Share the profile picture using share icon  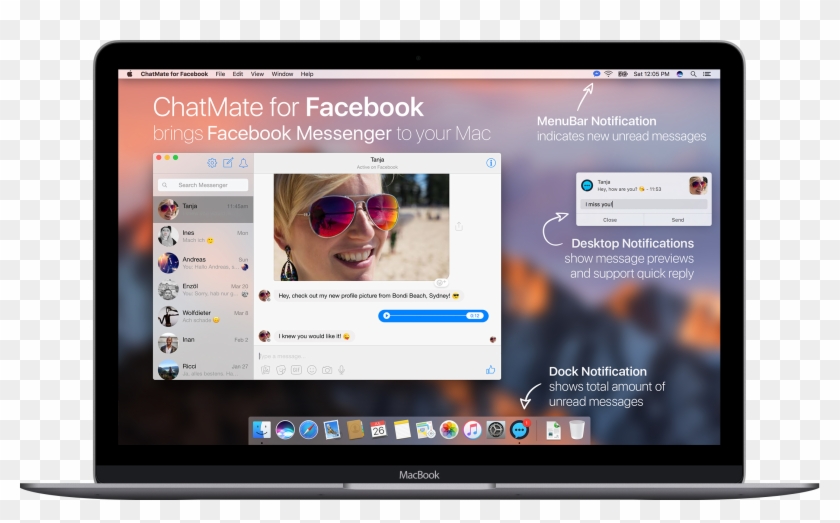[459, 227]
